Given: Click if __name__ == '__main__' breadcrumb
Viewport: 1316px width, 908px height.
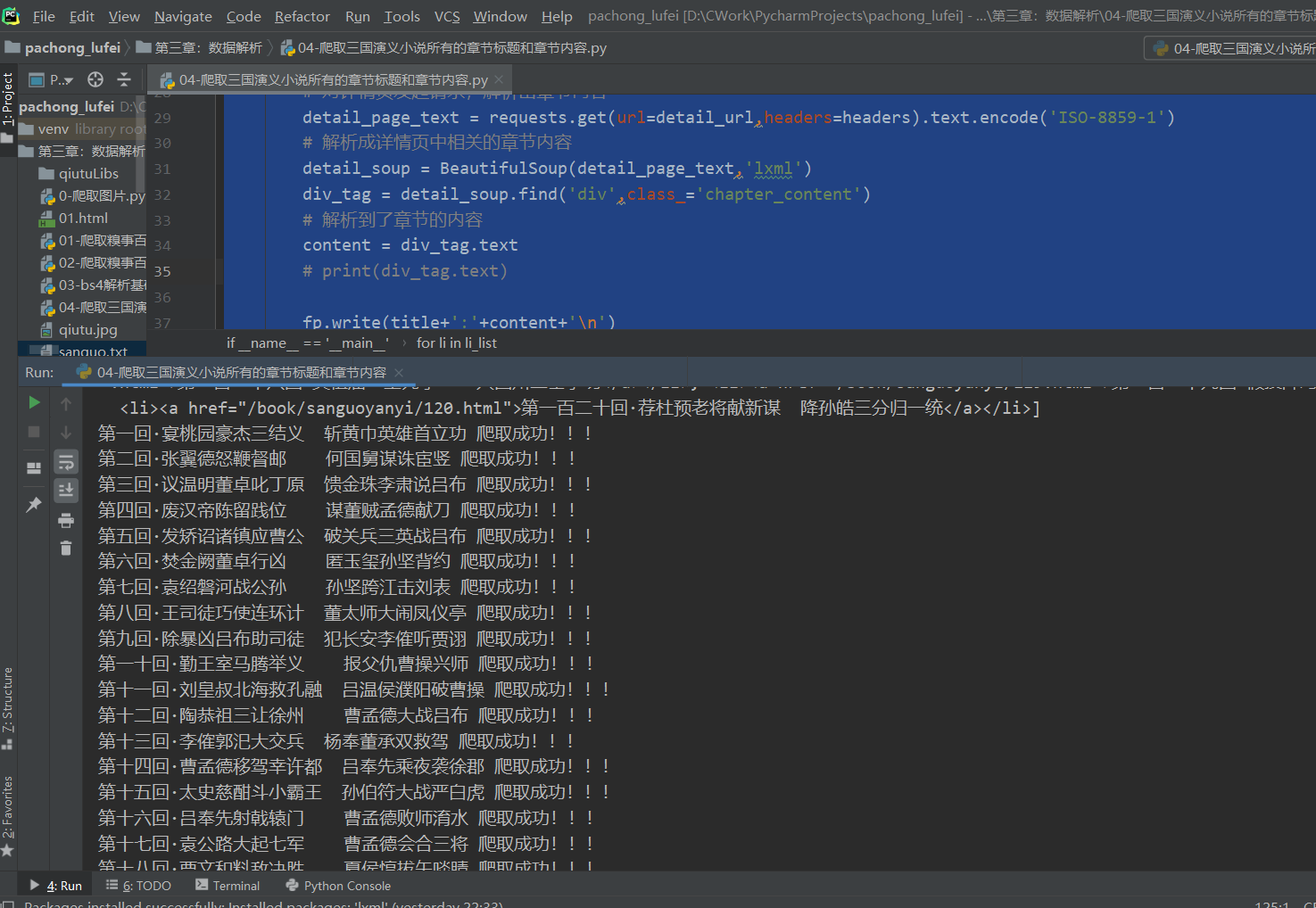Looking at the screenshot, I should [308, 343].
